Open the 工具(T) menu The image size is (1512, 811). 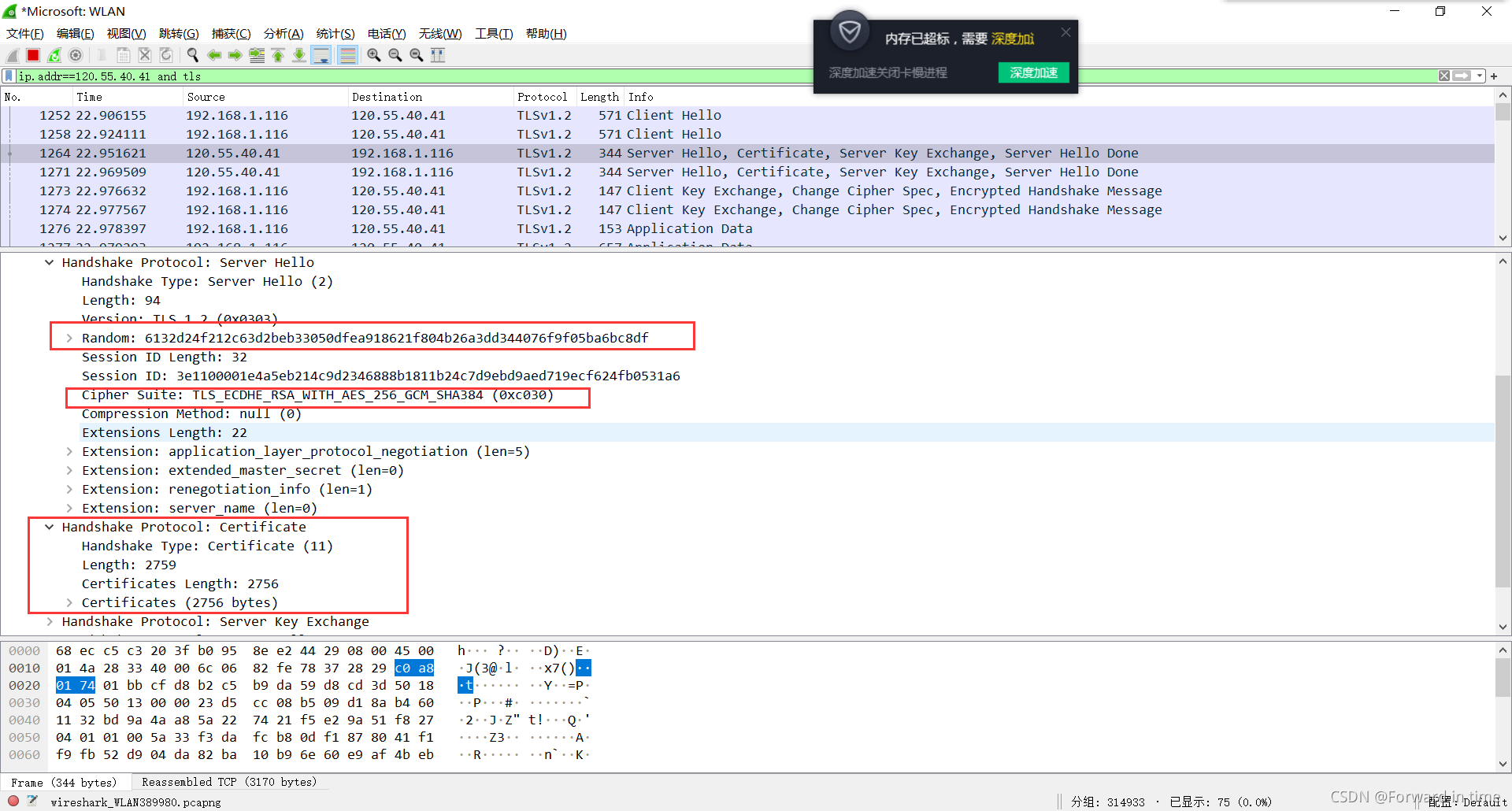[494, 34]
